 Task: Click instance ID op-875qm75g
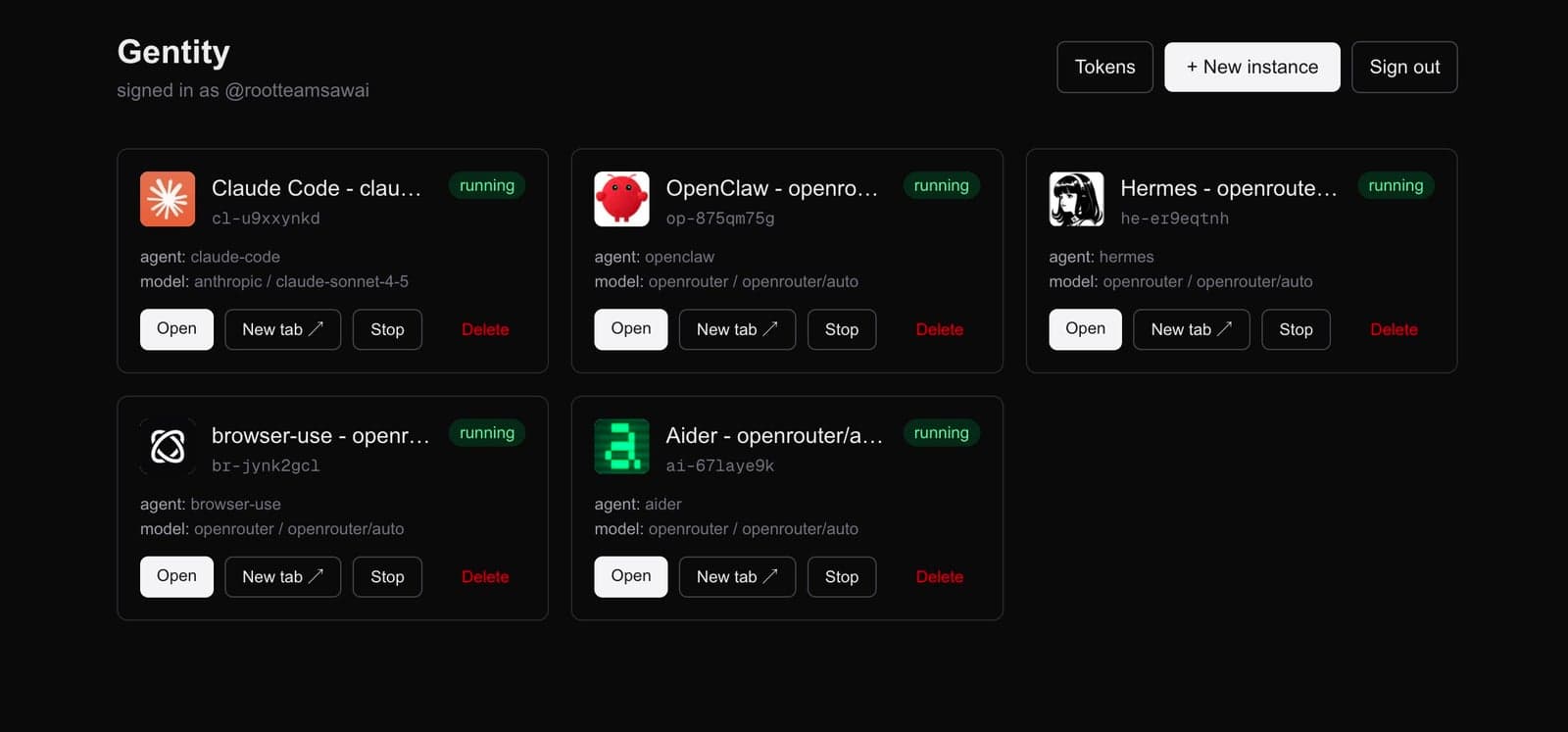(x=720, y=219)
